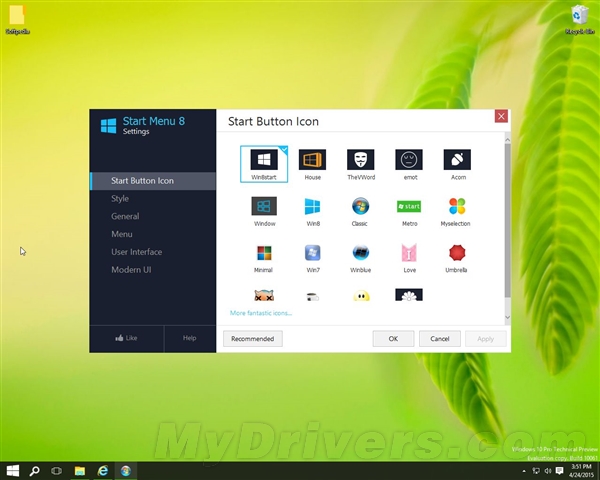This screenshot has height=480, width=600.
Task: Launch Internet Explorer from taskbar
Action: pyautogui.click(x=103, y=471)
